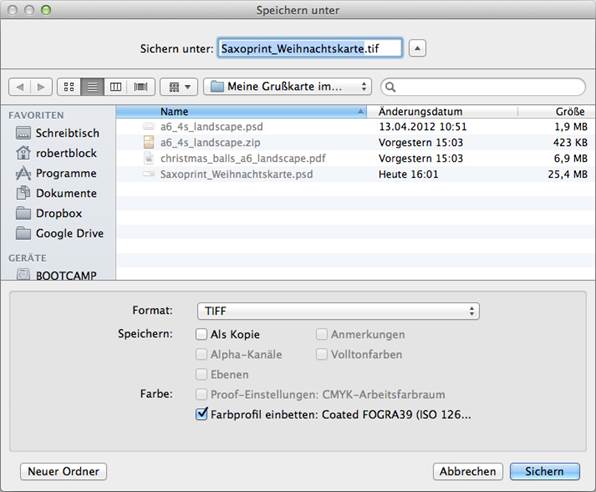Enable the Als Kopie checkbox
Screen dimensions: 596x492
[201, 334]
